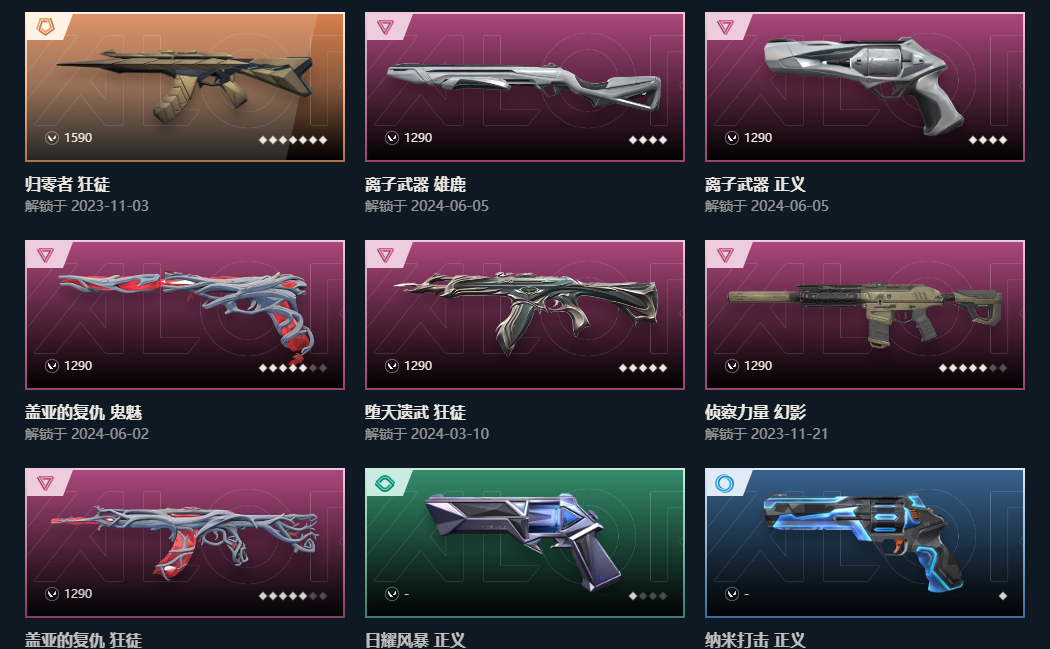Click upgrade level diamonds on 归零者 狂徒

point(293,140)
